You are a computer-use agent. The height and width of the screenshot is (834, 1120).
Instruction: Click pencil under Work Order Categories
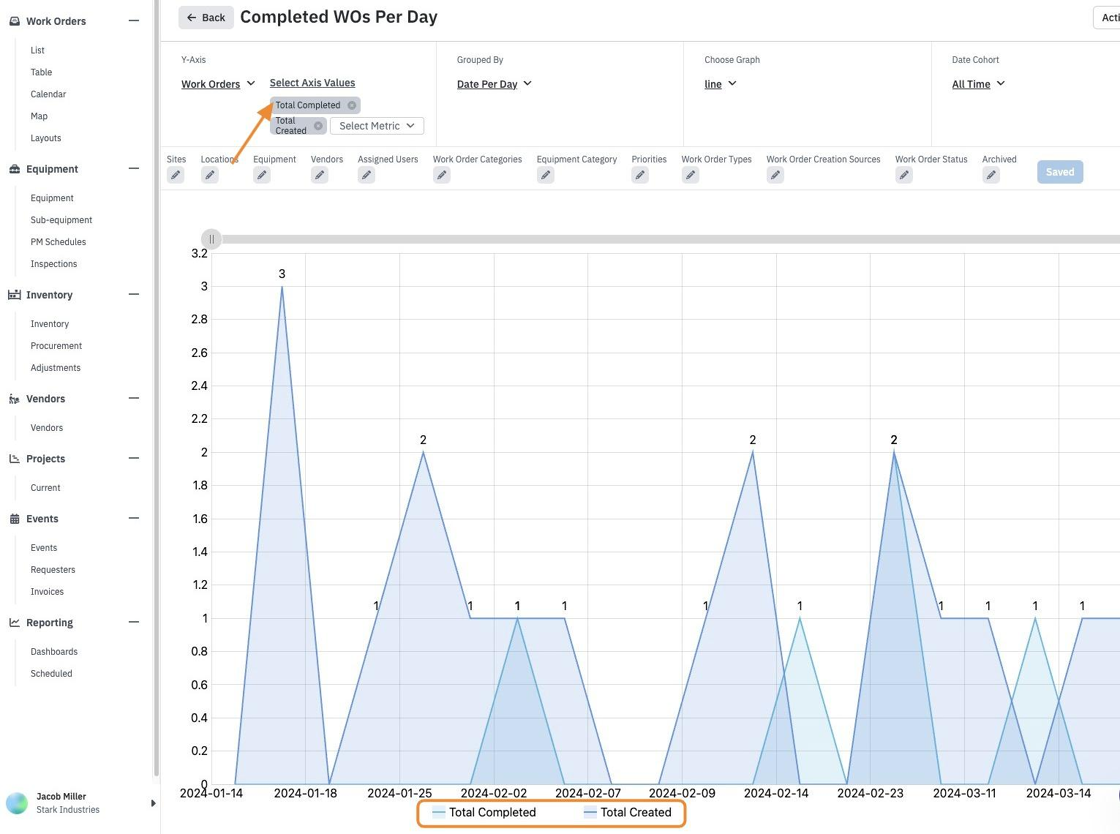441,175
